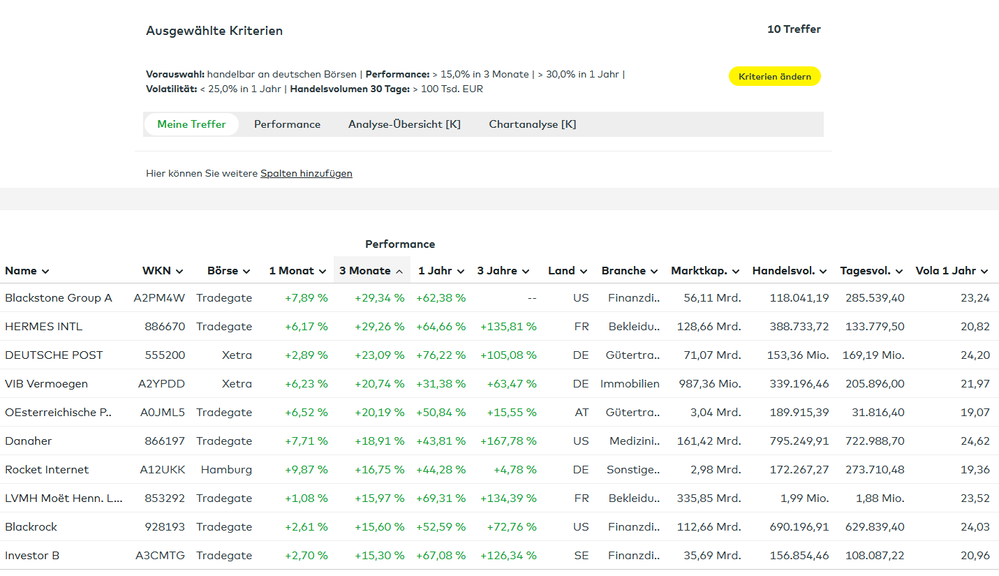Sort table by Name column chevron

click(45, 271)
